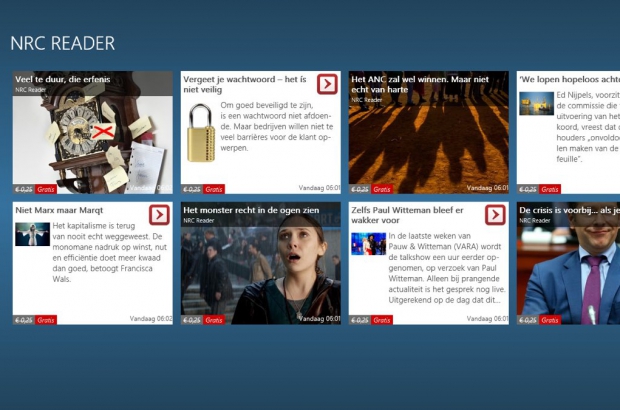The height and width of the screenshot is (410, 620).
Task: Click small thumbnail in Paul Witteman article
Action: (x=368, y=244)
